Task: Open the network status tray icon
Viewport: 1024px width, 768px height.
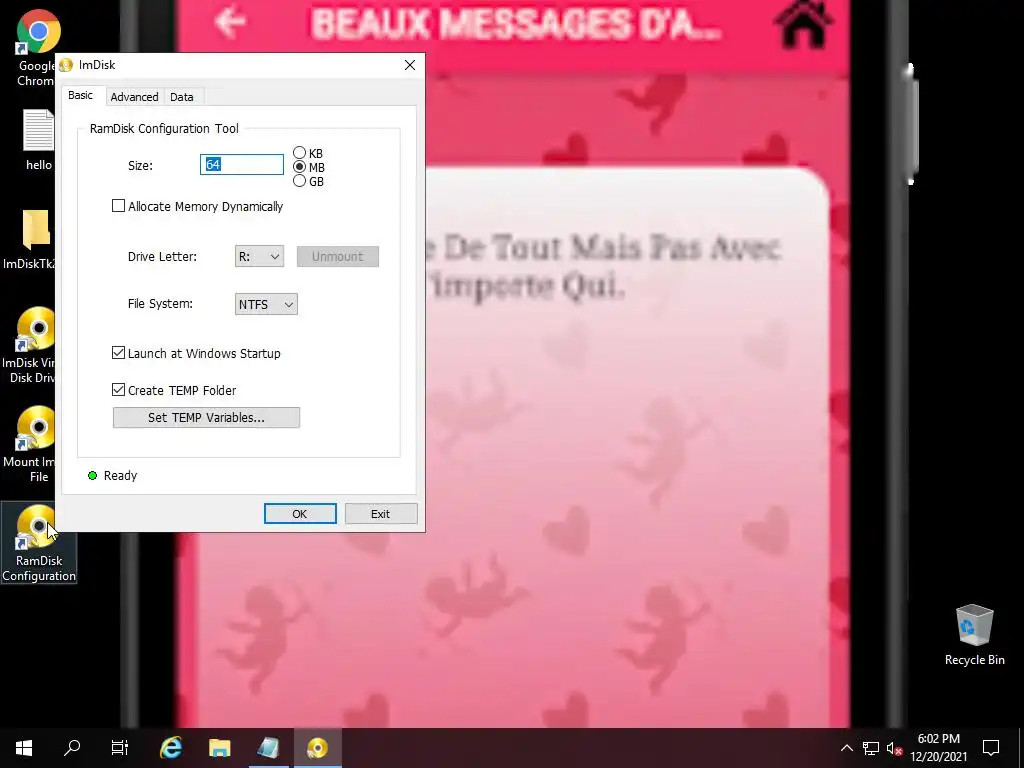Action: click(871, 748)
